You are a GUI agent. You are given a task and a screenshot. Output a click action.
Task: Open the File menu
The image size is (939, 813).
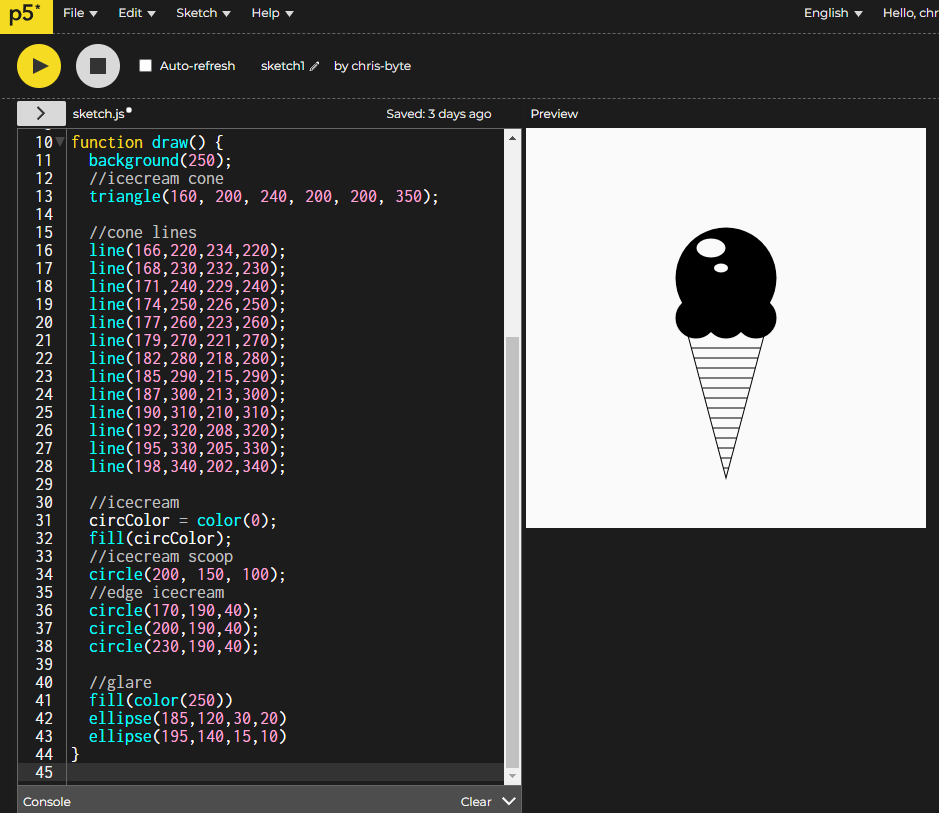click(x=80, y=13)
